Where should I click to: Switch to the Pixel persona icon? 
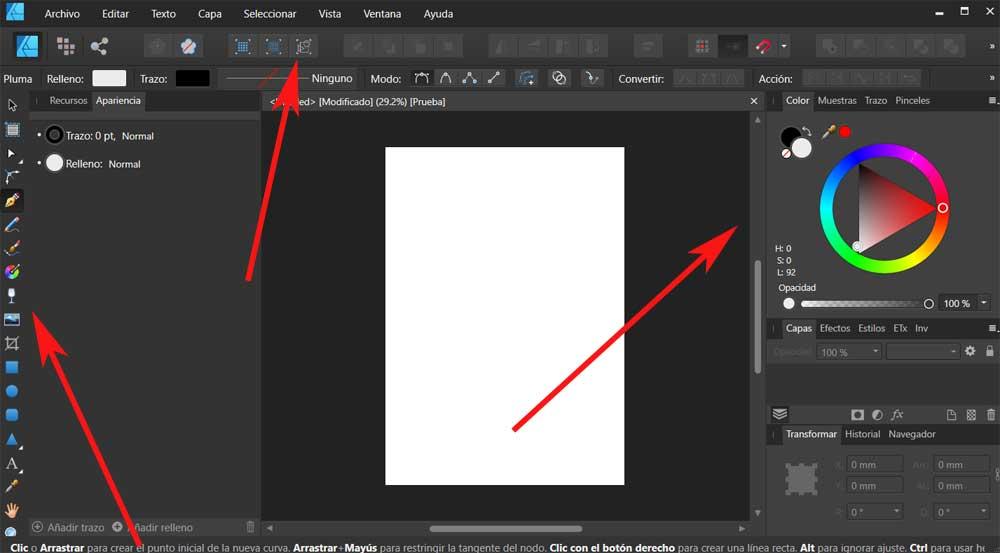click(66, 46)
